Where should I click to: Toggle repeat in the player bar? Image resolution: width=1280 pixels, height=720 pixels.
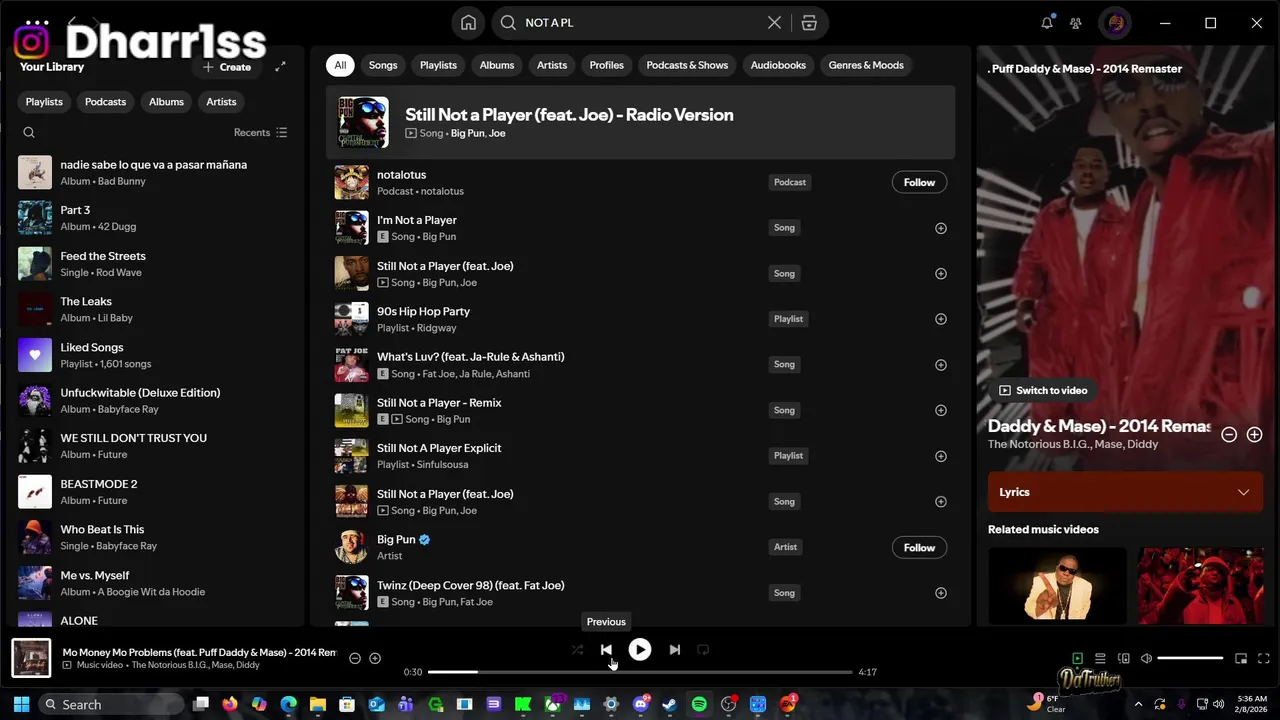pos(703,650)
